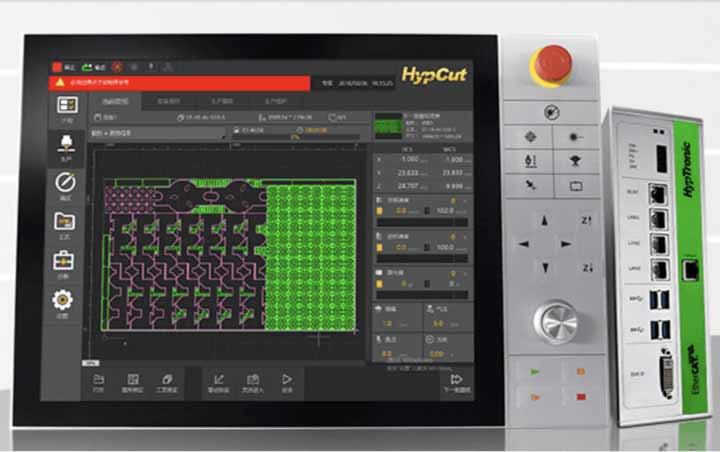Click the eraser-shaped process icon in bottom toolbar

click(166, 379)
